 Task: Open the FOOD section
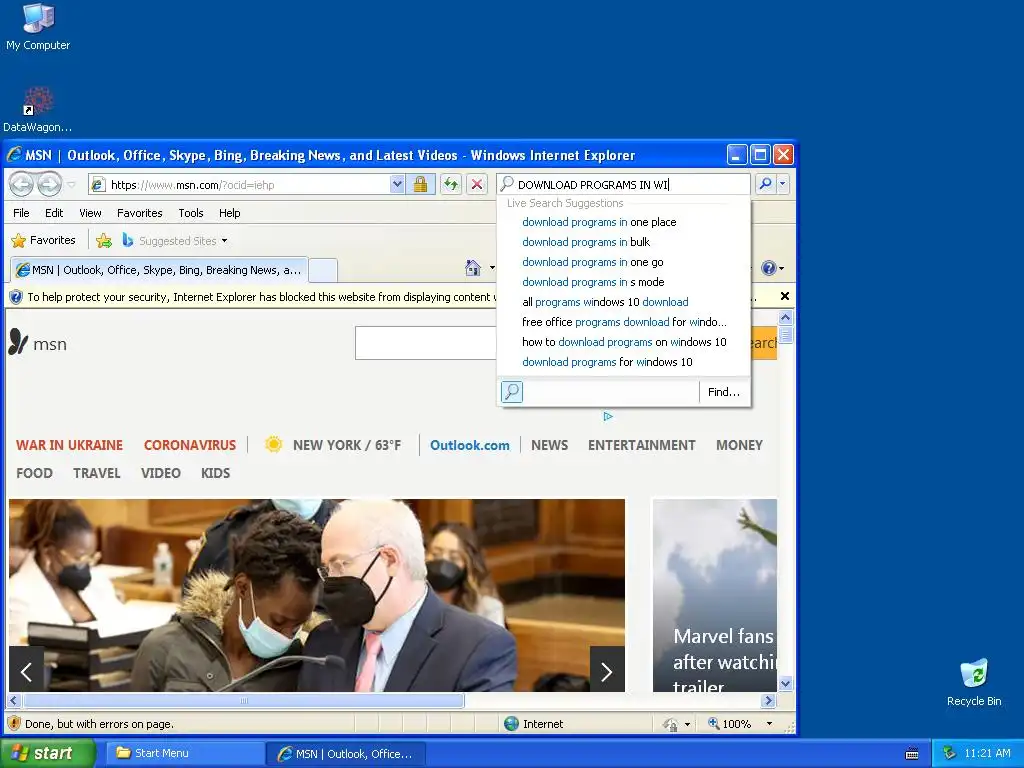click(x=34, y=473)
